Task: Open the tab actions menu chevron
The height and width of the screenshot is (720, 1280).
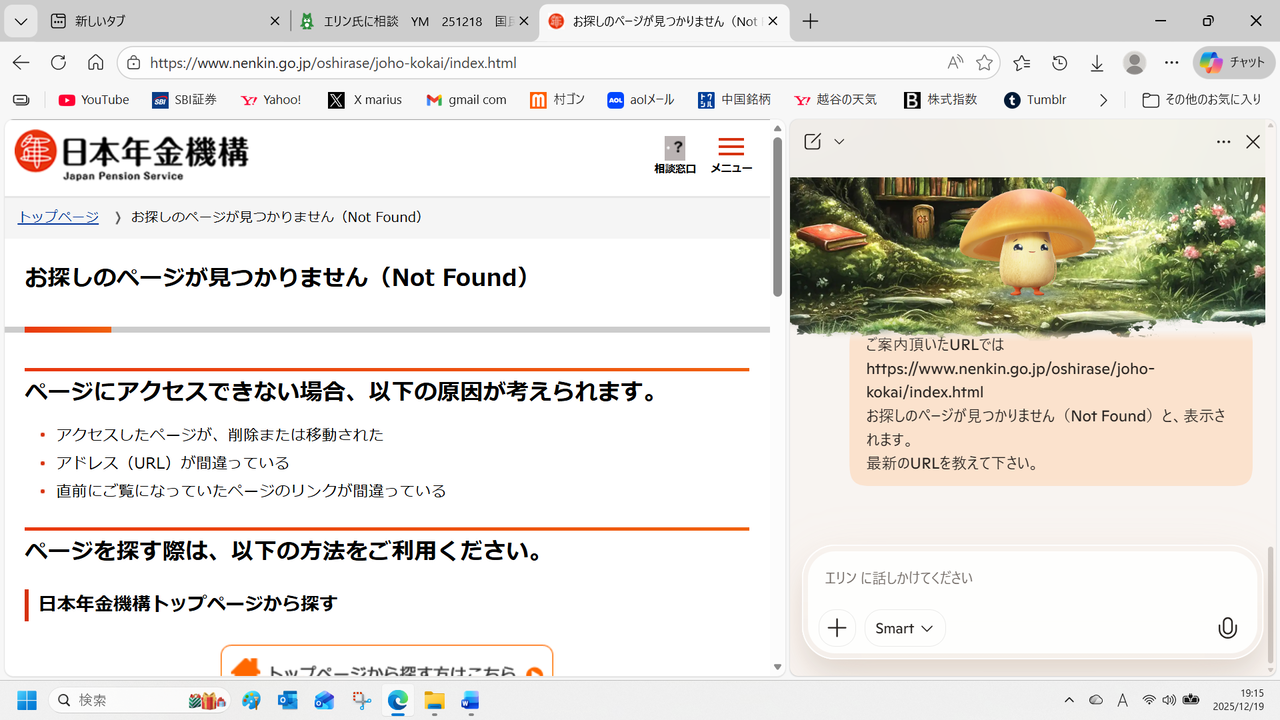Action: (x=21, y=21)
